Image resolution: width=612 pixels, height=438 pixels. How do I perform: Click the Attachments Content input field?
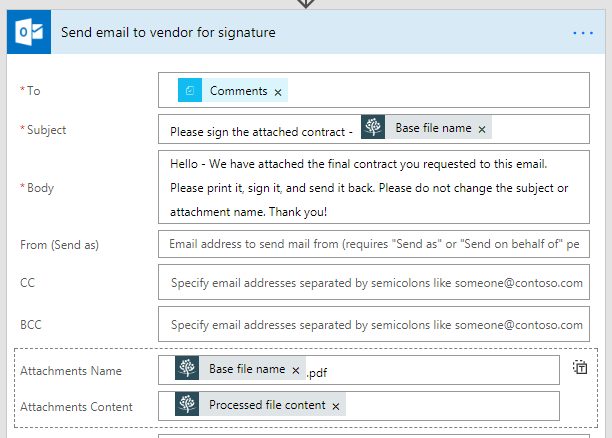pos(450,405)
